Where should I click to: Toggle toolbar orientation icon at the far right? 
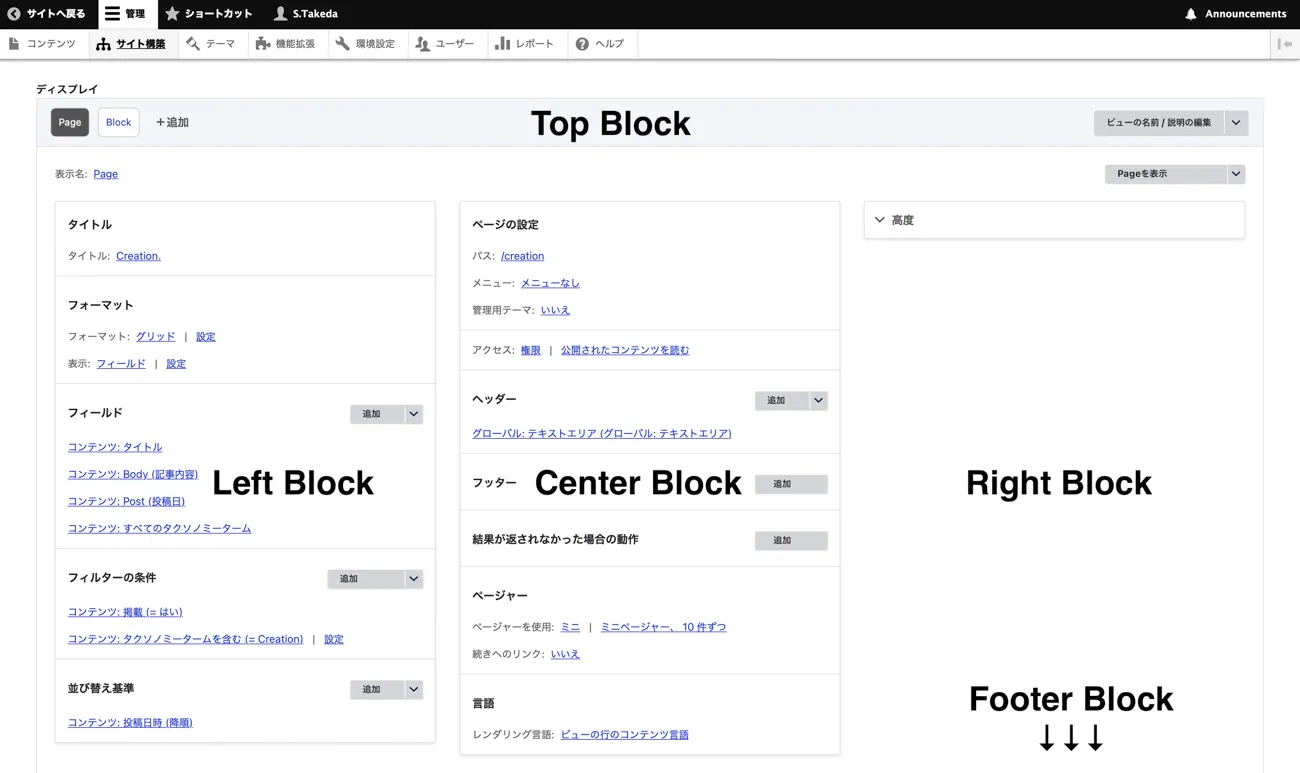pos(1285,44)
